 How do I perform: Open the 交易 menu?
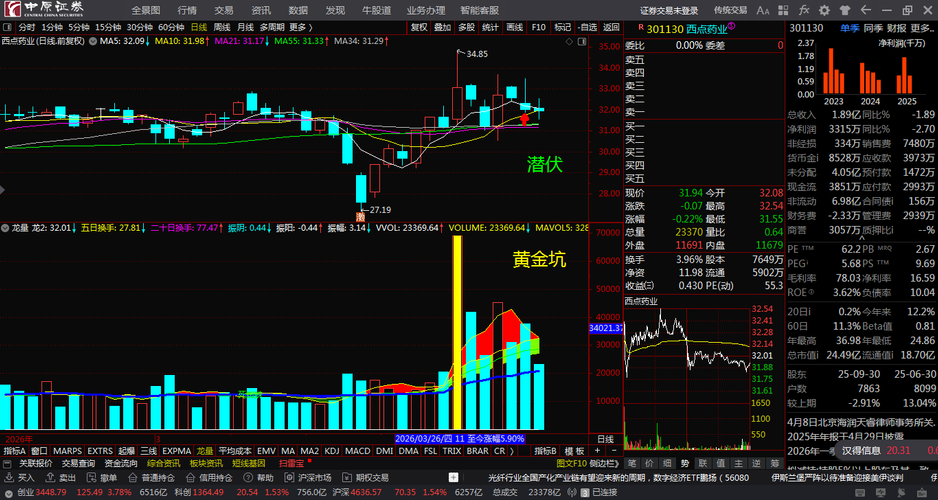pos(224,10)
